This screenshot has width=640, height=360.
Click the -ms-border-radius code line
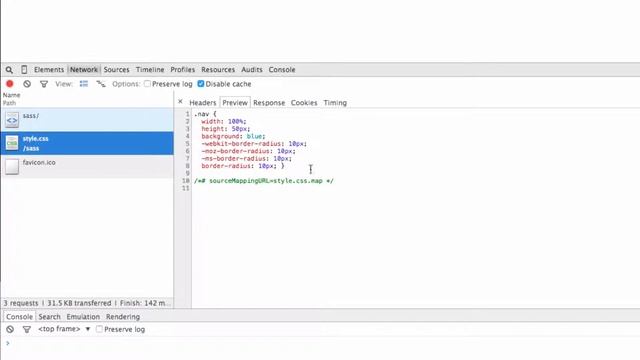coord(247,158)
